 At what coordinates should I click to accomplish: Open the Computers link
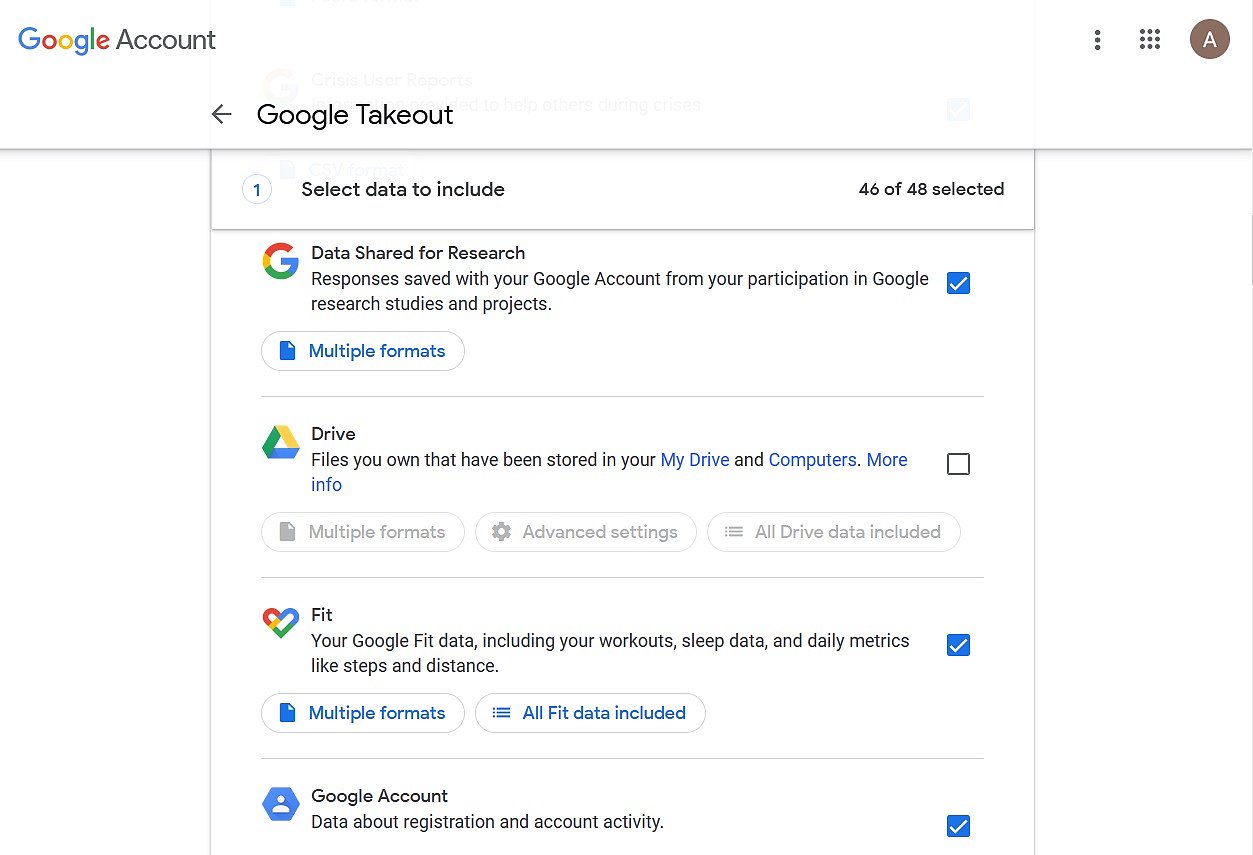(x=812, y=460)
